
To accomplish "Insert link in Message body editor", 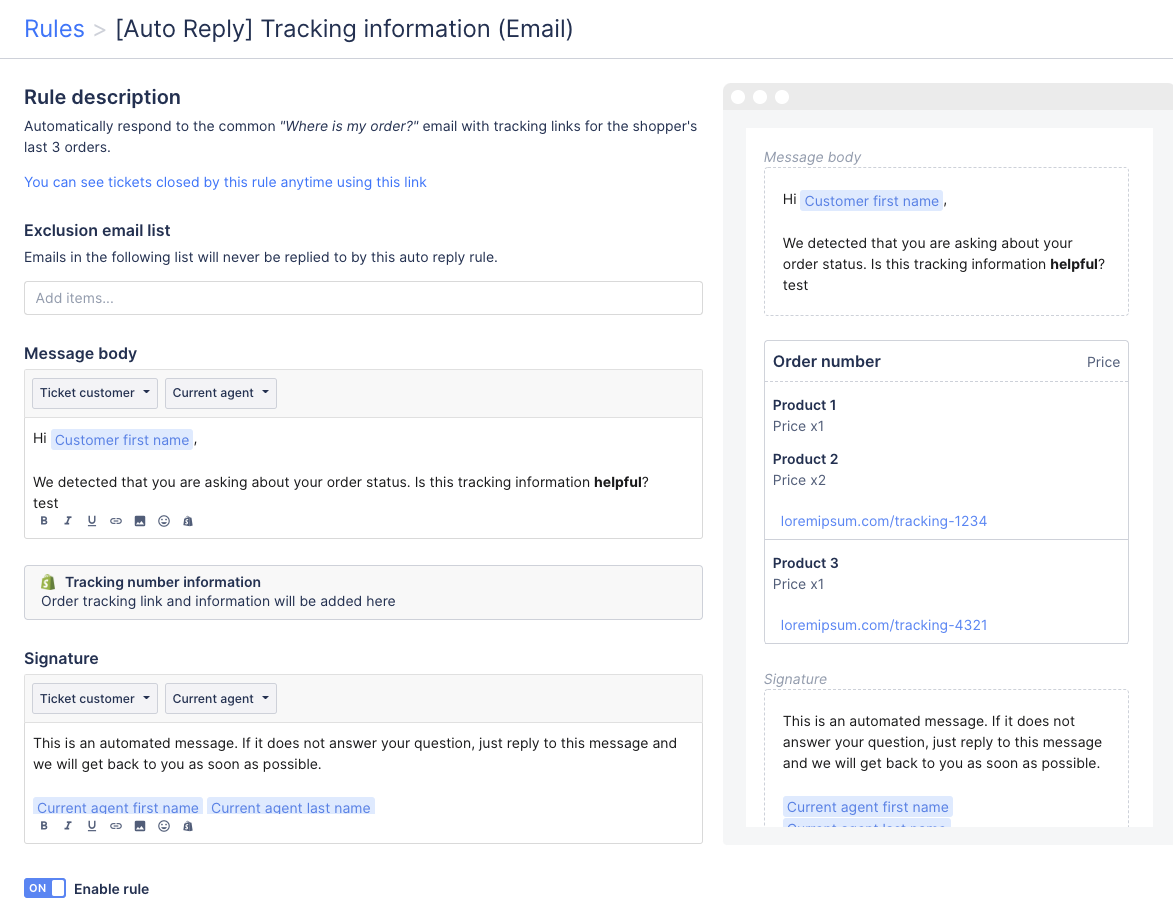I will pos(116,521).
